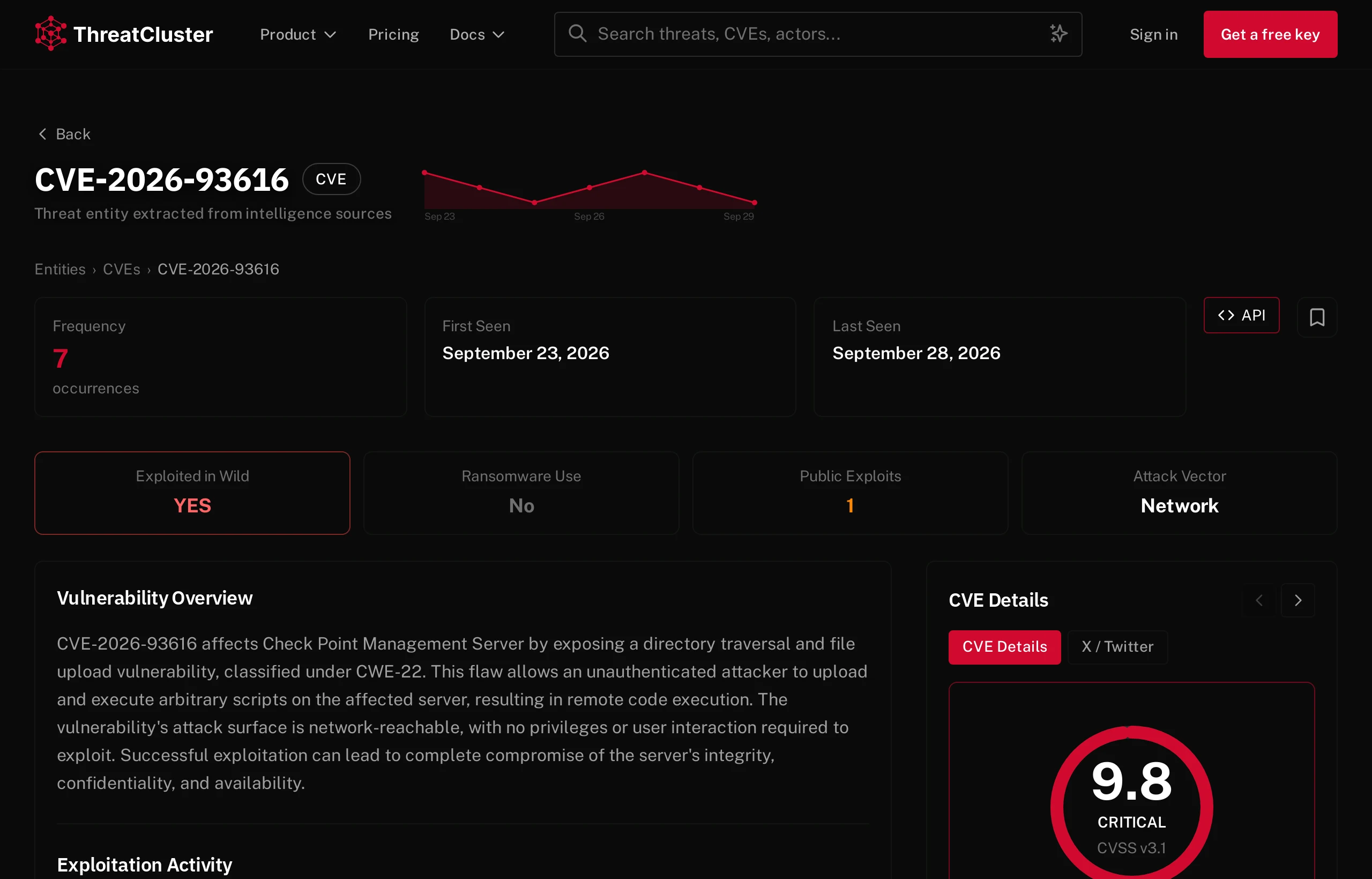This screenshot has height=879, width=1372.
Task: Click the Sep 26 point on the trend chart
Action: click(590, 187)
